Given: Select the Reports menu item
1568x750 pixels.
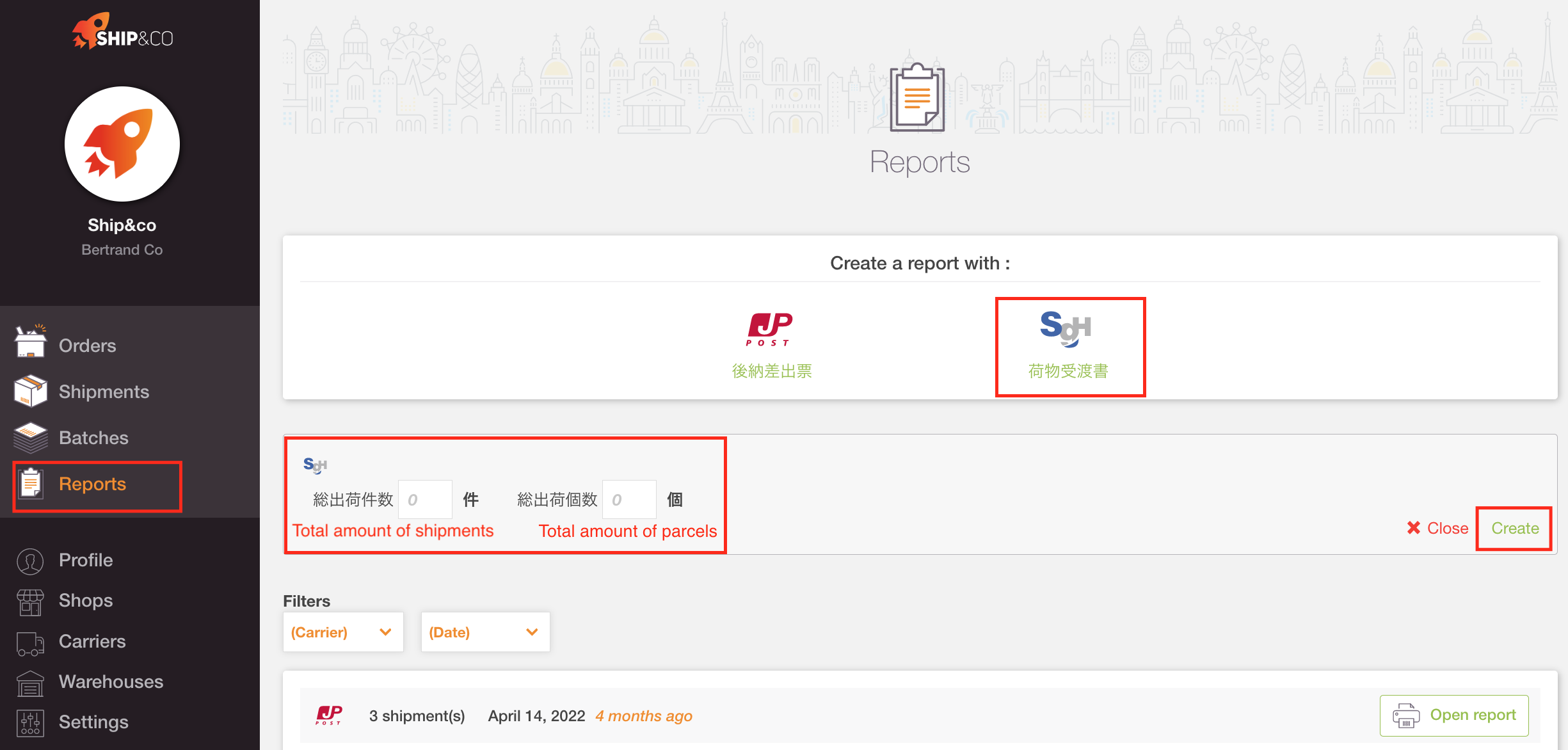Looking at the screenshot, I should click(x=92, y=484).
